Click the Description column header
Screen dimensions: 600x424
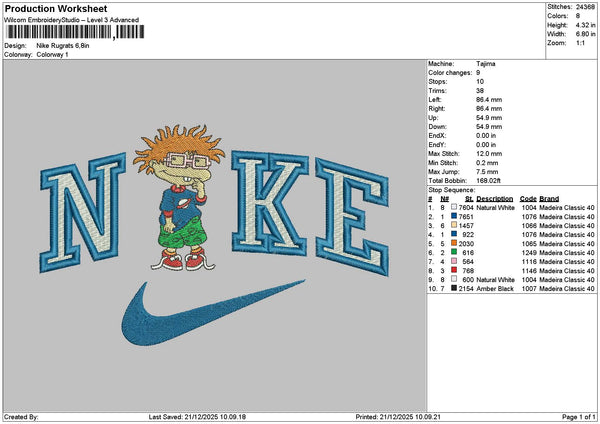494,199
